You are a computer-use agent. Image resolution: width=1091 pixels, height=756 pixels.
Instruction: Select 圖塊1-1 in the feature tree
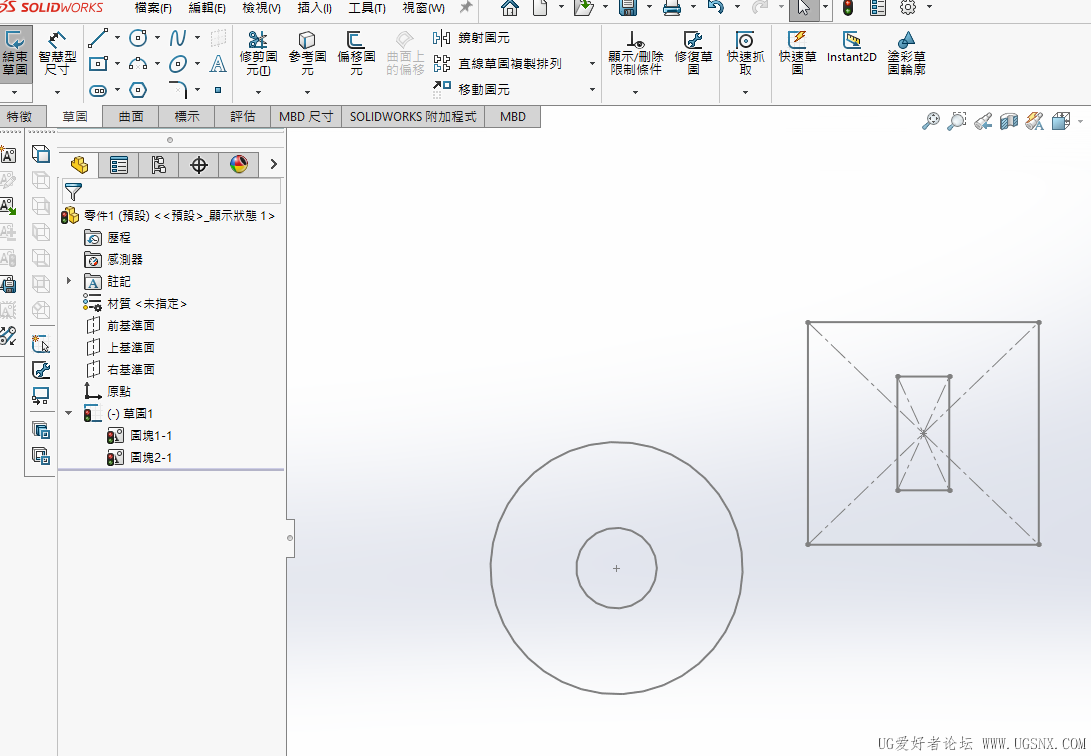[150, 435]
